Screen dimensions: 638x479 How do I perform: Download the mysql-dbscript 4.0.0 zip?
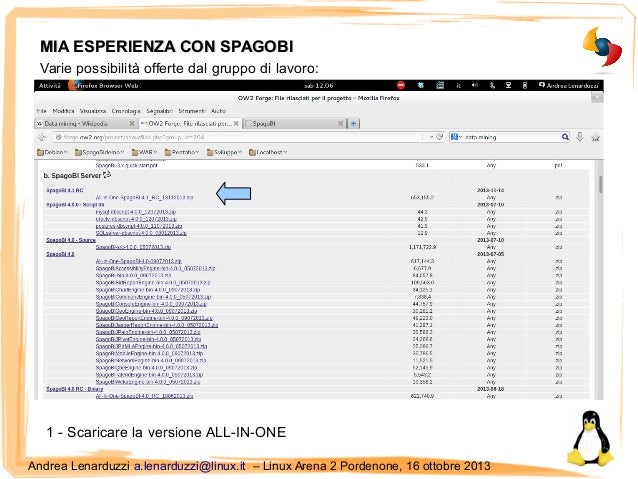(135, 212)
